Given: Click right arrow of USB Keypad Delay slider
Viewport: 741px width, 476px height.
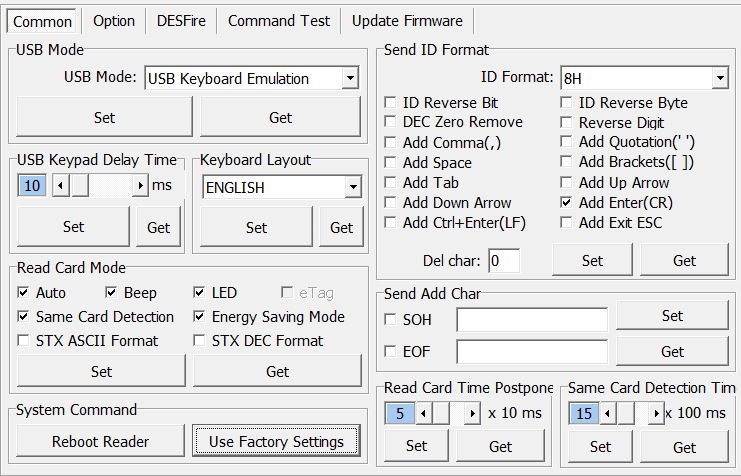Looking at the screenshot, I should click(x=140, y=185).
